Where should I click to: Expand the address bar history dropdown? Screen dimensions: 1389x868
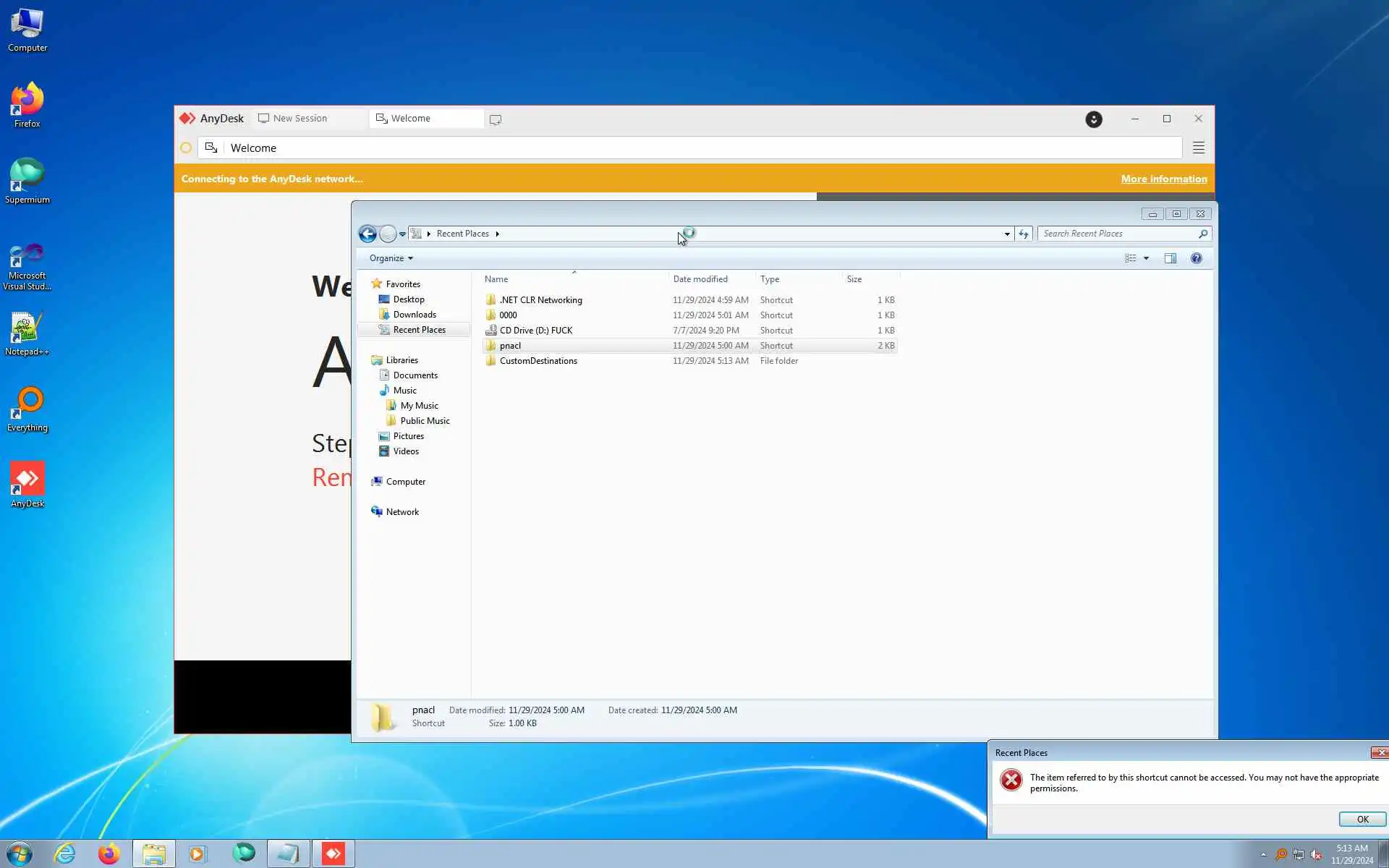(1006, 234)
